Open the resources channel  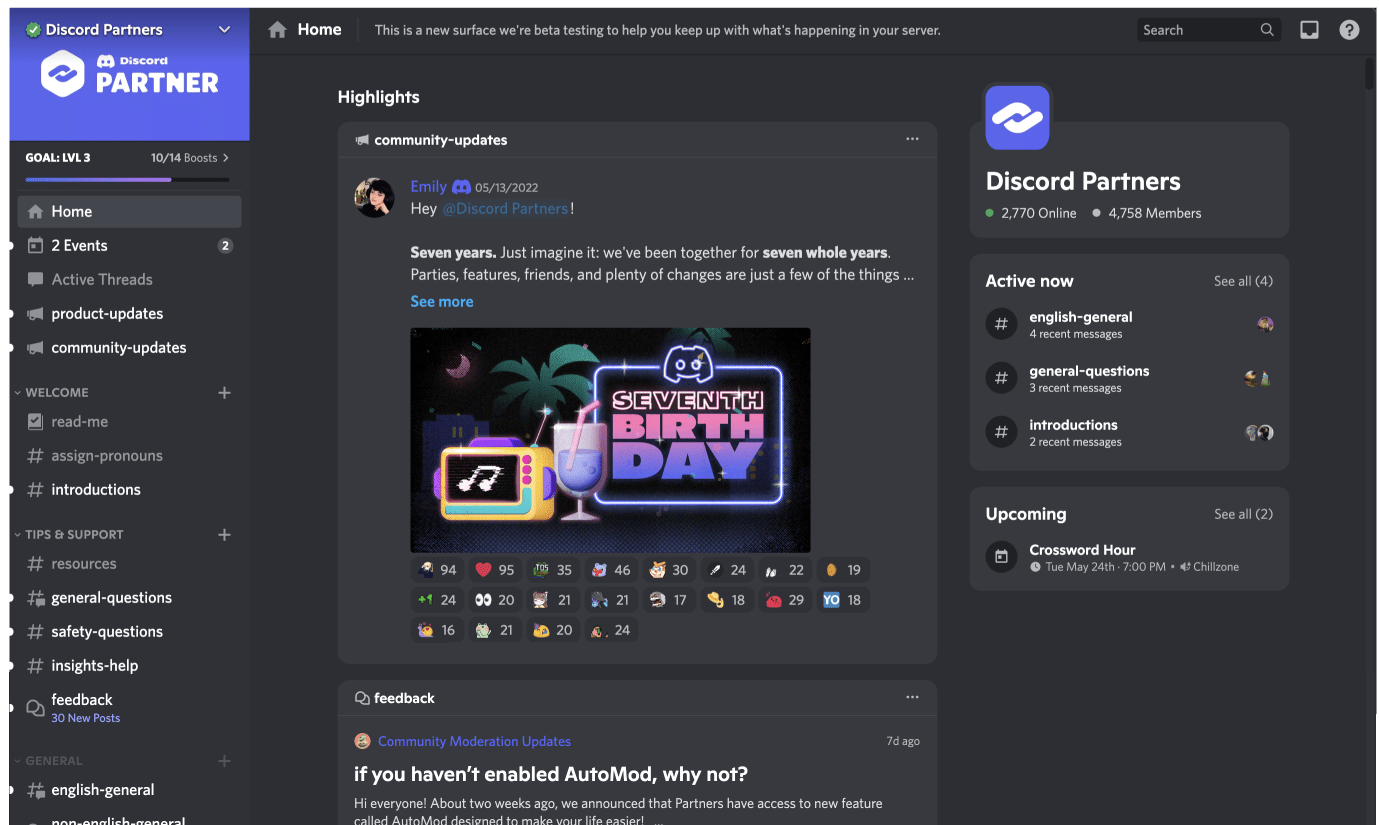coord(129,564)
